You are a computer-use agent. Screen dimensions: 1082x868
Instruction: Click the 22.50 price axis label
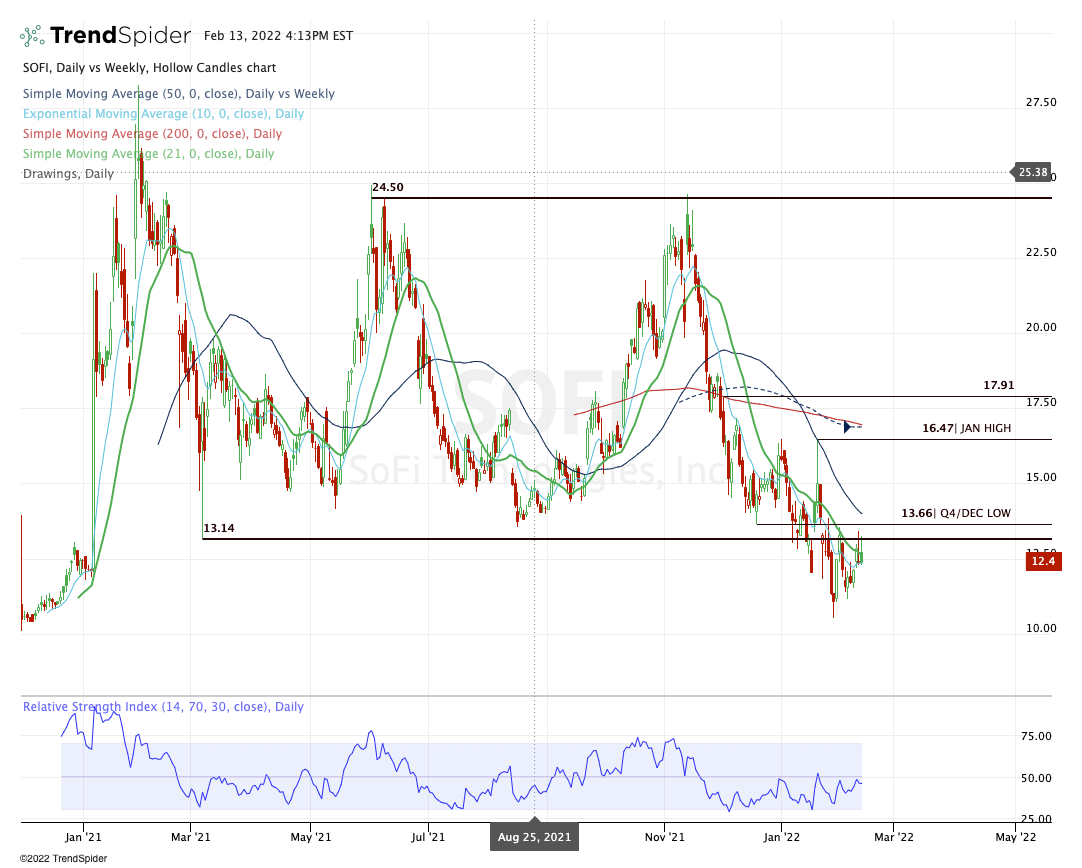pyautogui.click(x=1041, y=253)
